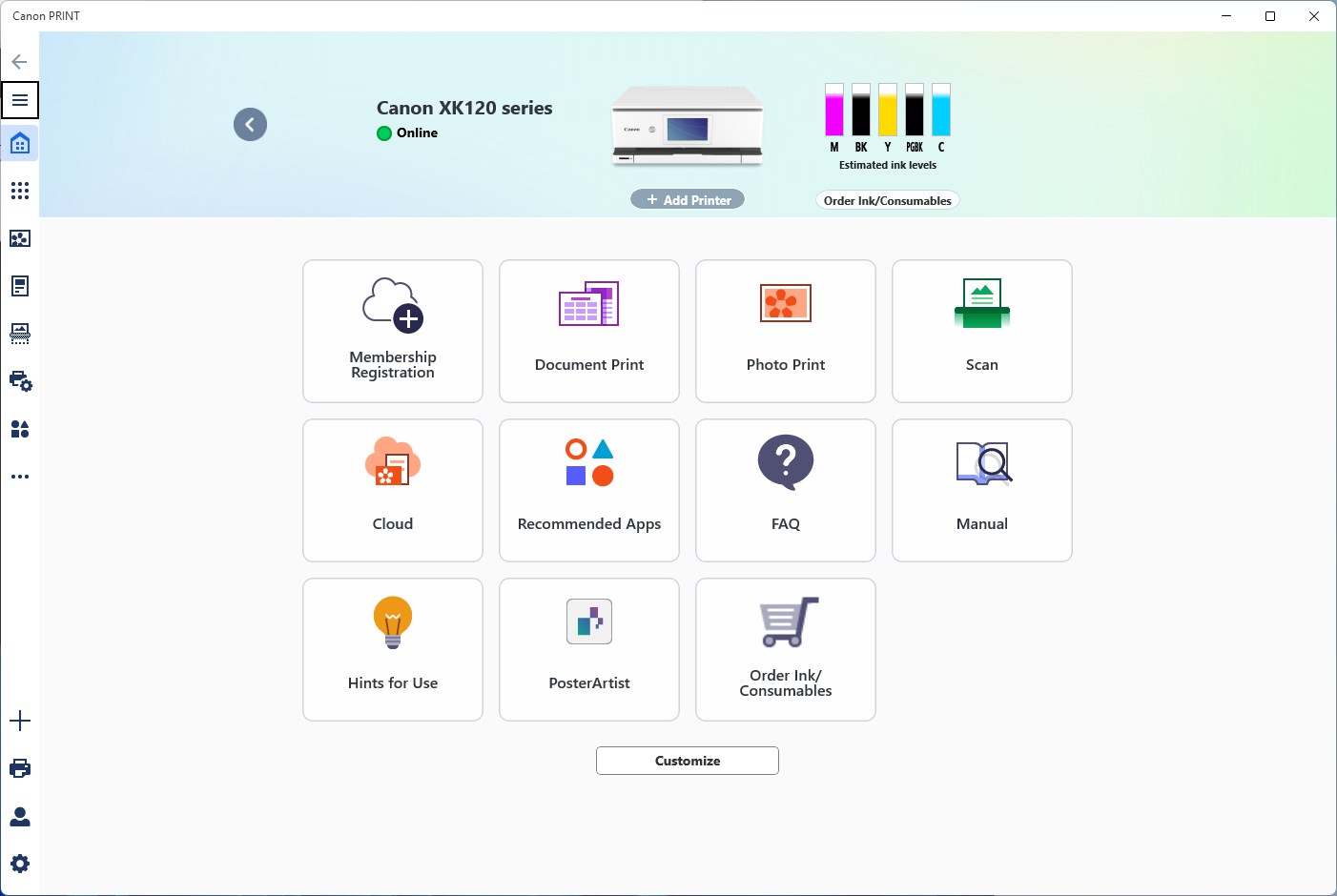Screen dimensions: 1337x896
Task: Collapse the printer panel with the left chevron
Action: pos(250,124)
